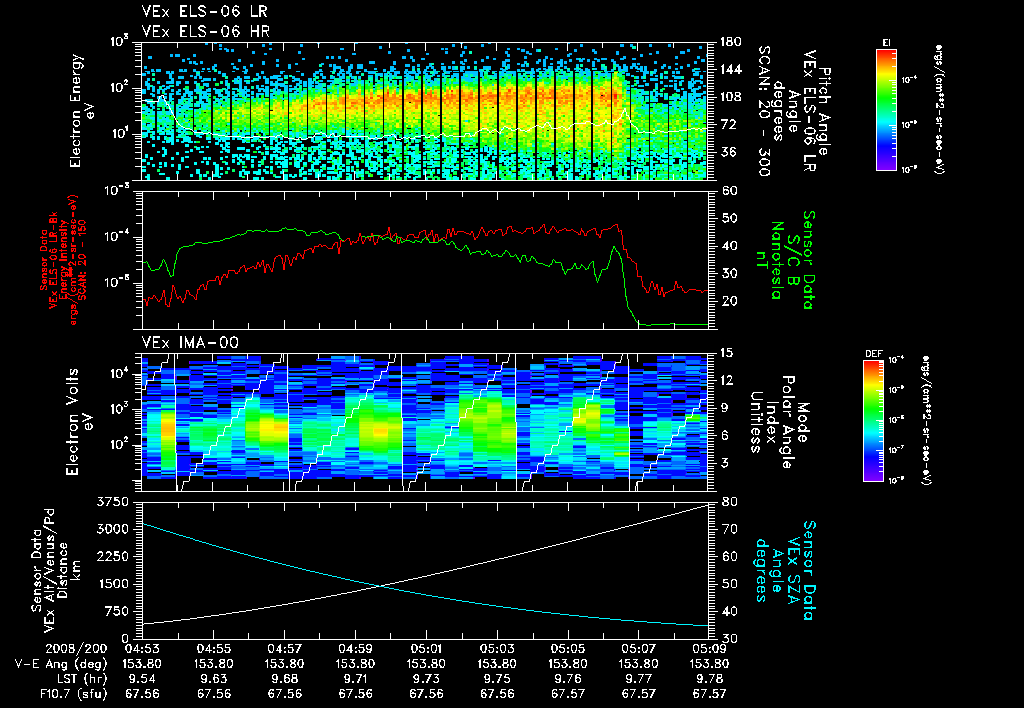Click the '04:57' time tick label
Viewport: 1024px width, 708px height.
tap(285, 649)
